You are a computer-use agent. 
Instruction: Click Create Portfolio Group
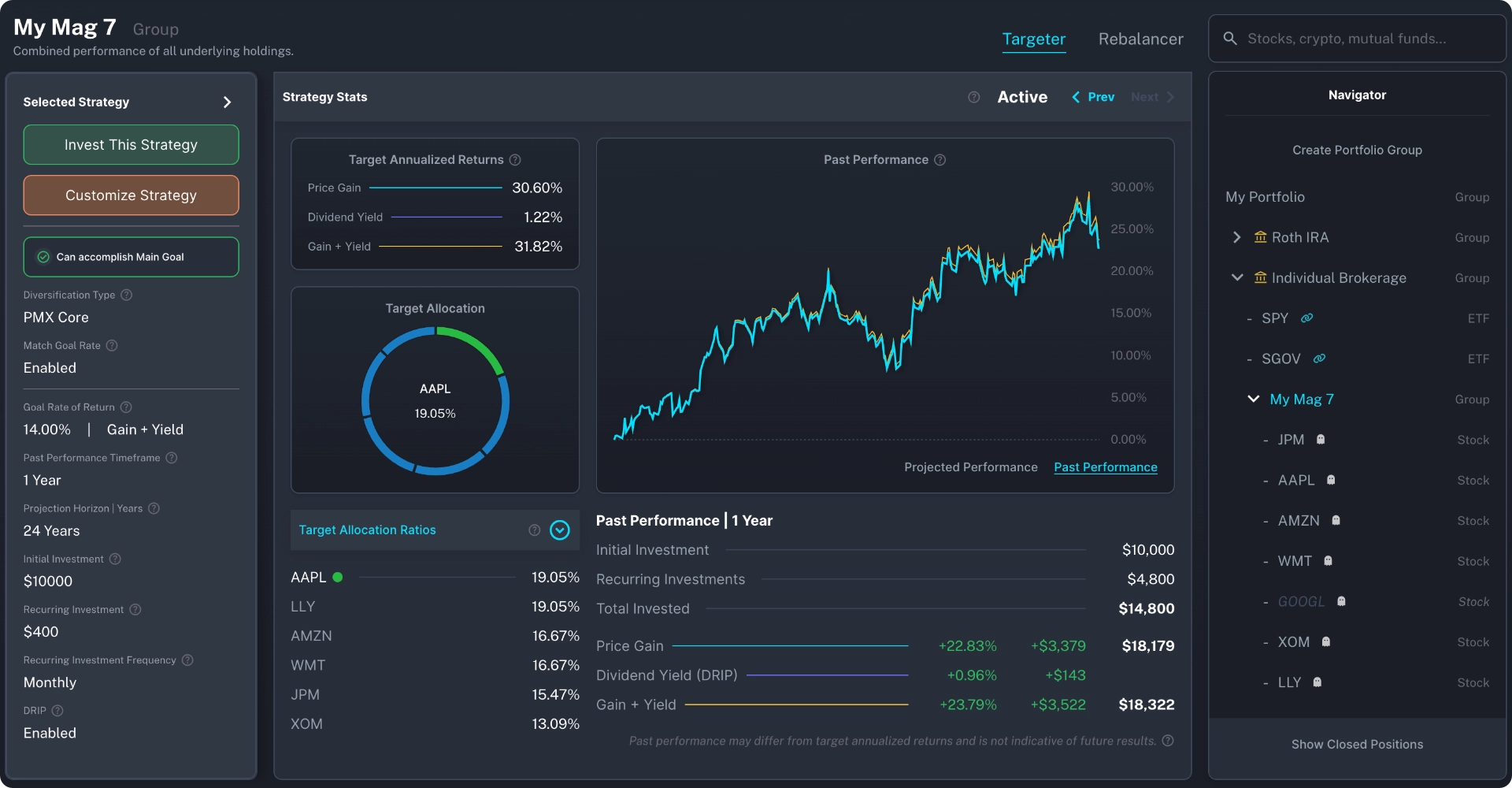point(1357,150)
